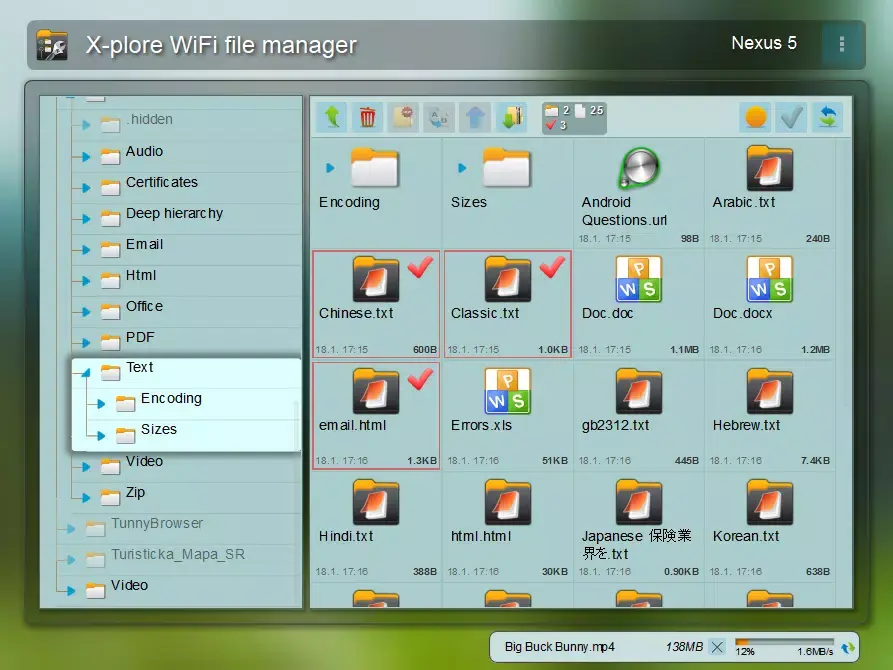Click the refresh sync arrows icon
This screenshot has height=670, width=893.
[x=827, y=117]
